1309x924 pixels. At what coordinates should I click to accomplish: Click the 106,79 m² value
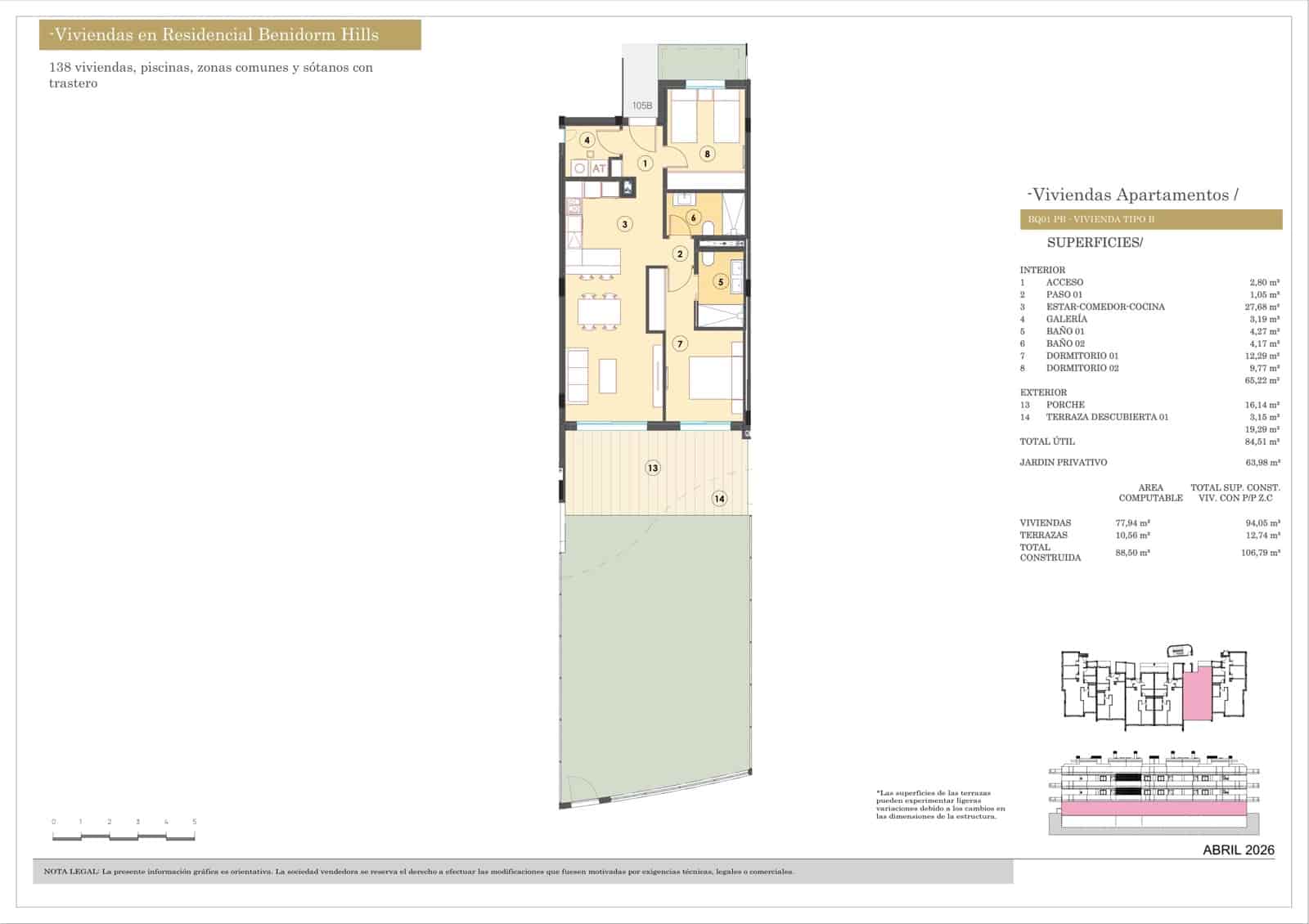pyautogui.click(x=1260, y=554)
